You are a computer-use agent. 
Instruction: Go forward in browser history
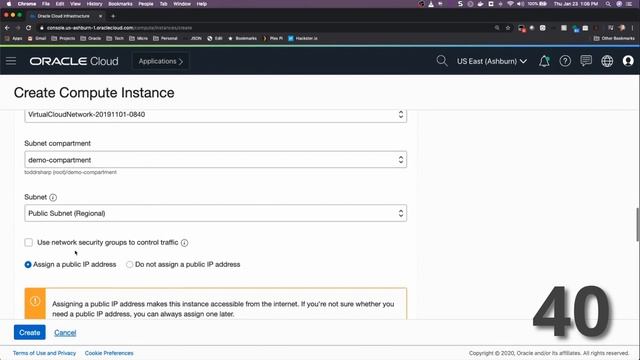pyautogui.click(x=18, y=28)
